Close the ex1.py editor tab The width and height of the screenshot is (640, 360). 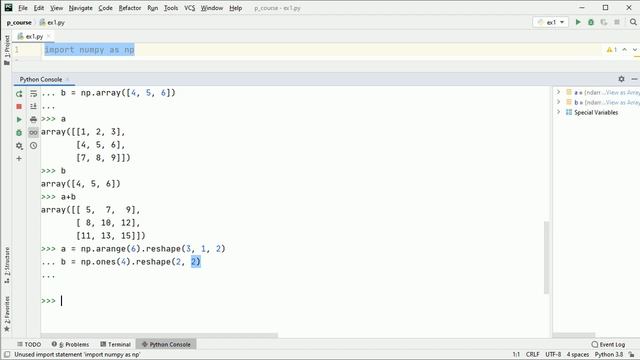point(49,36)
